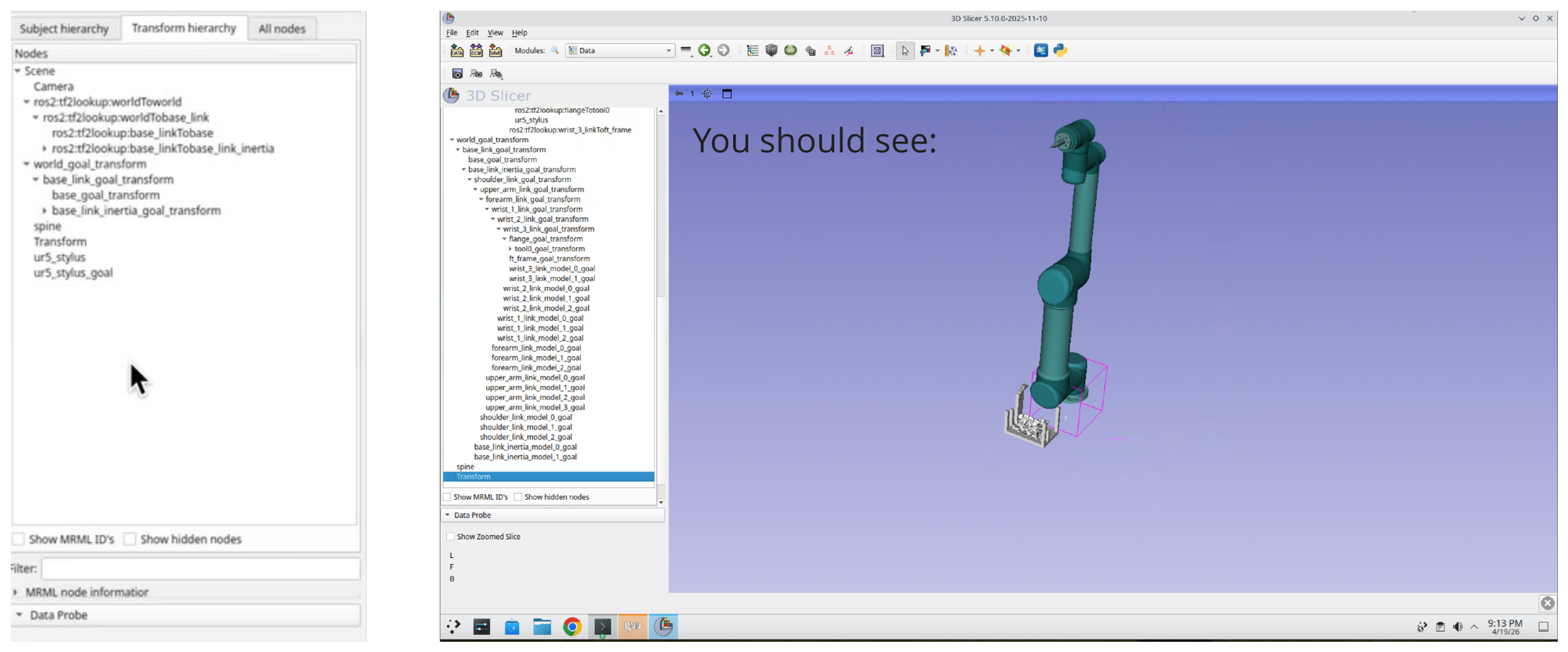The image size is (1568, 652).
Task: Open the DICOM import toolbar icon
Action: (x=476, y=50)
